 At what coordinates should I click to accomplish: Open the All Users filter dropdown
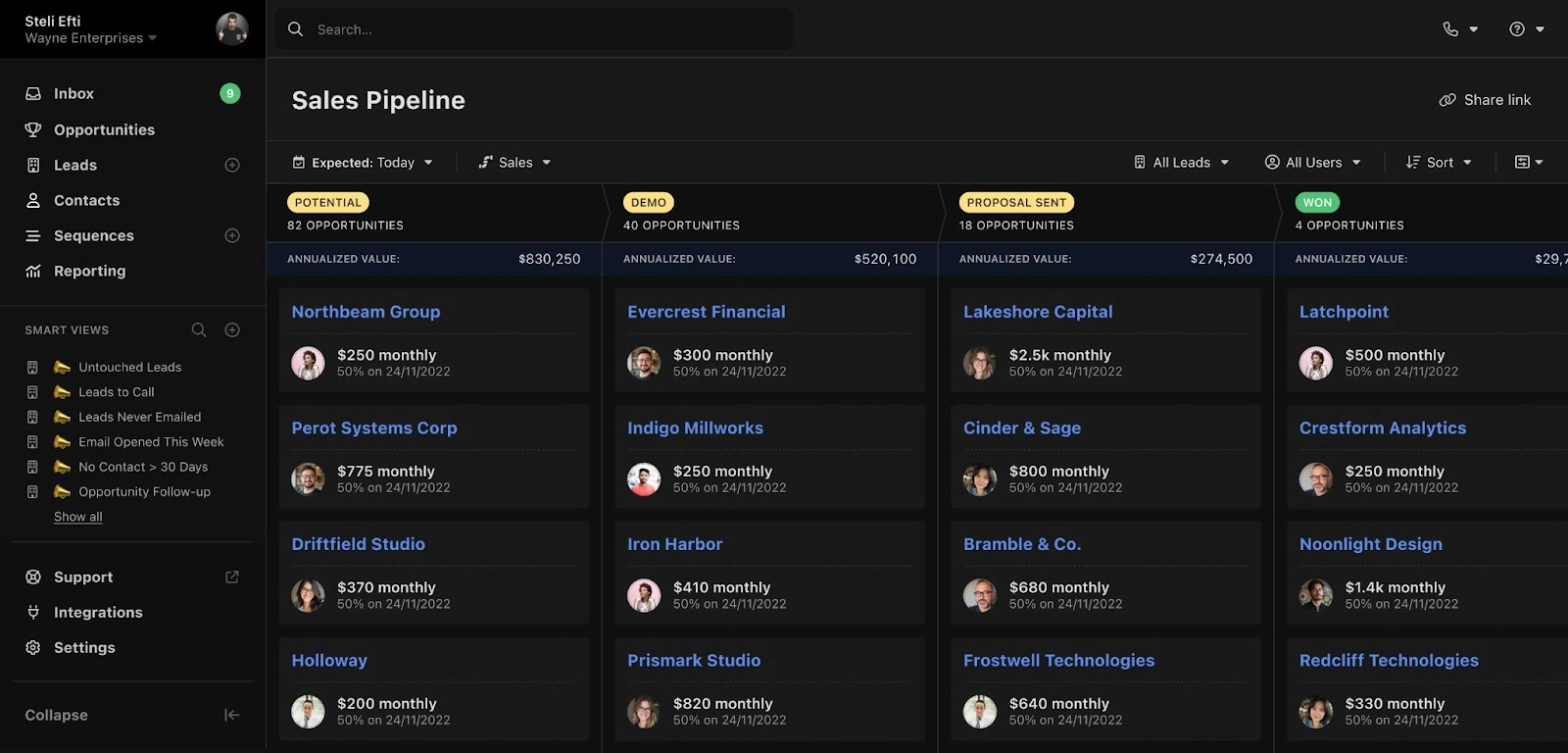[x=1313, y=163]
